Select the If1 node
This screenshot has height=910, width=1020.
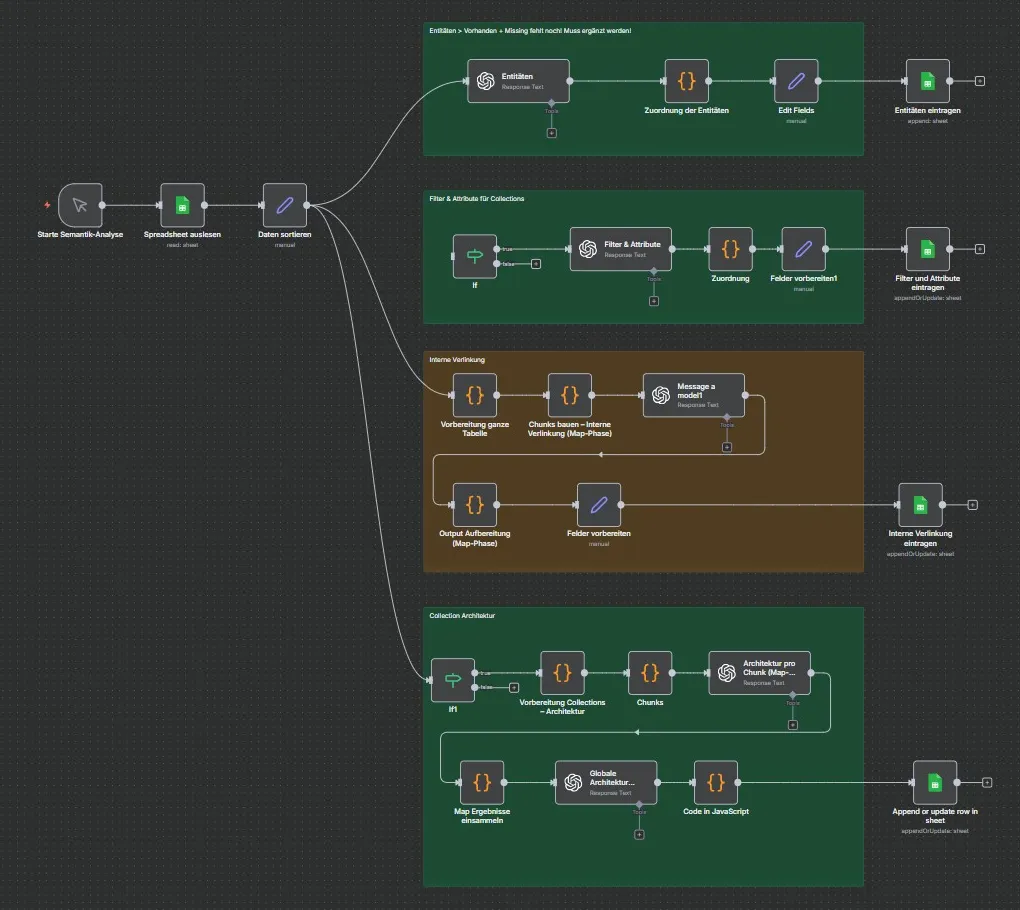click(x=453, y=680)
